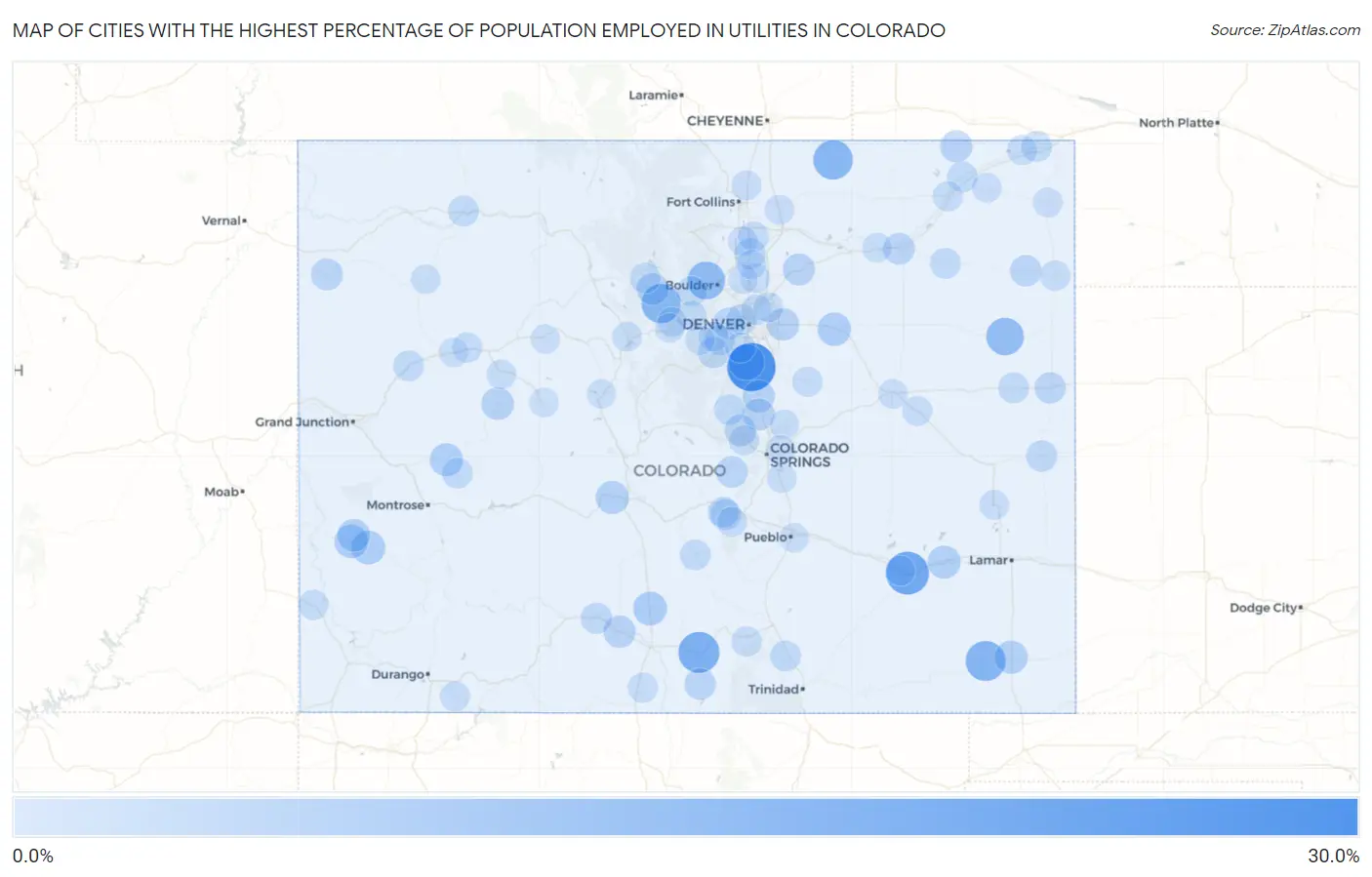1372x877 pixels.
Task: Click the DENVER city label
Action: tap(714, 324)
